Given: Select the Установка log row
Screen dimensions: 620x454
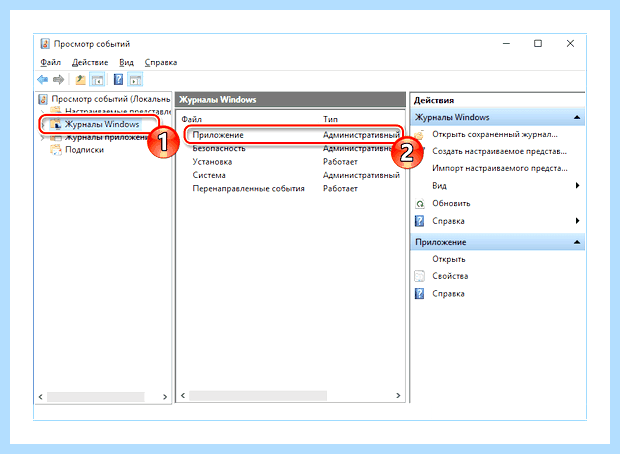Looking at the screenshot, I should click(293, 162).
